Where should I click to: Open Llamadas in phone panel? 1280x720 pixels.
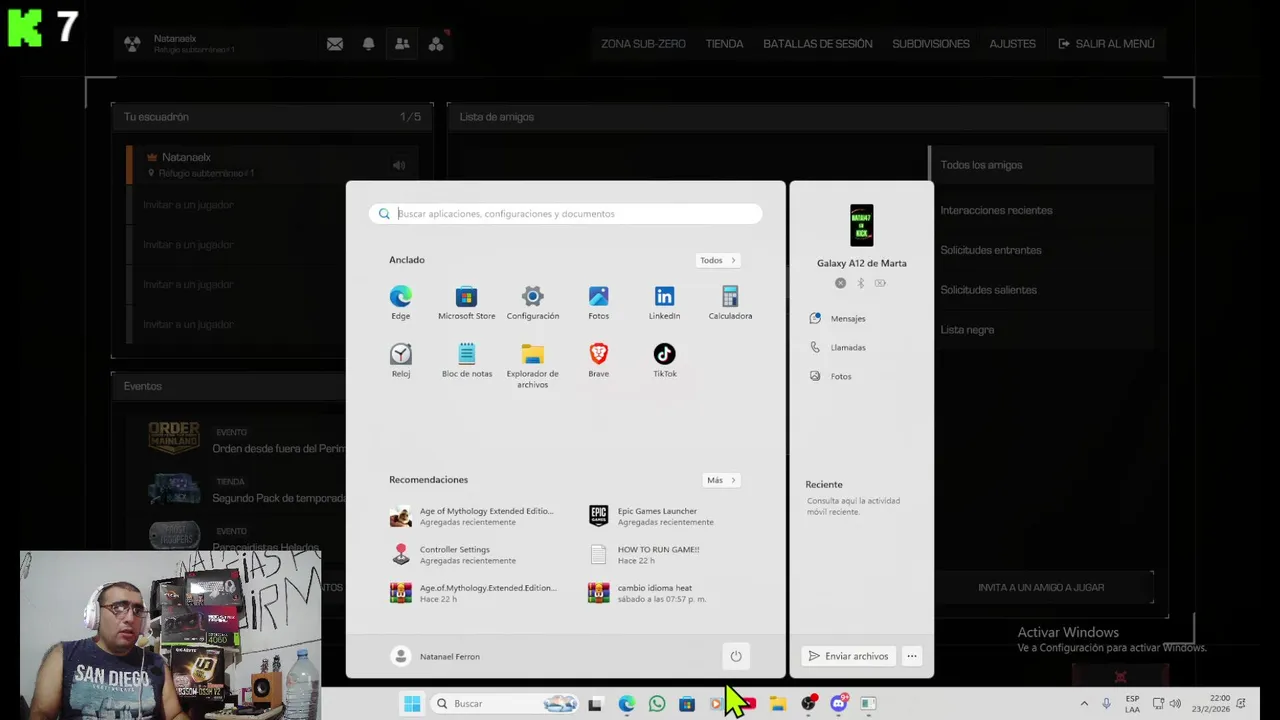(x=838, y=347)
